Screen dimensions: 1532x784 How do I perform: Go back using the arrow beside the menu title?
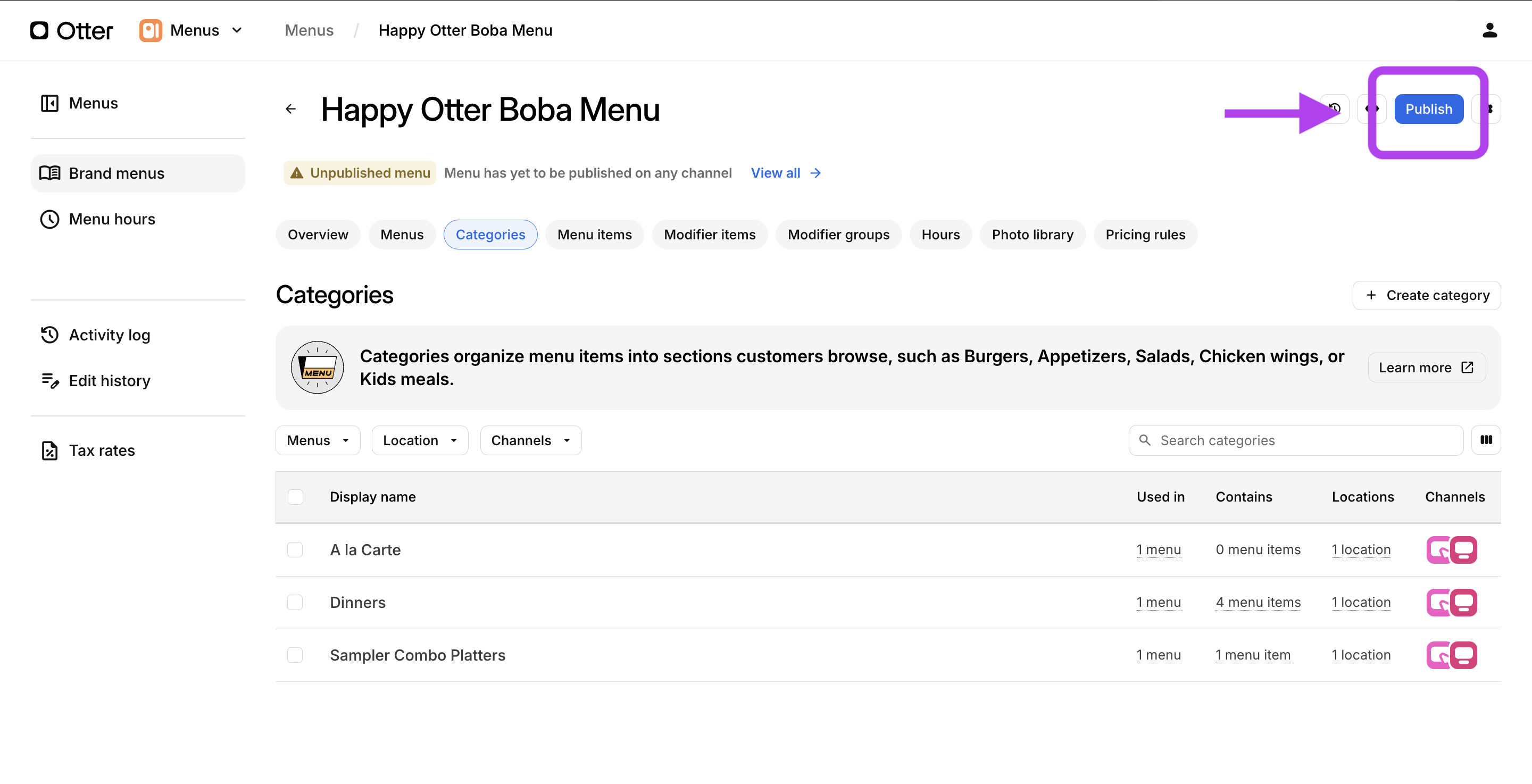(x=291, y=109)
